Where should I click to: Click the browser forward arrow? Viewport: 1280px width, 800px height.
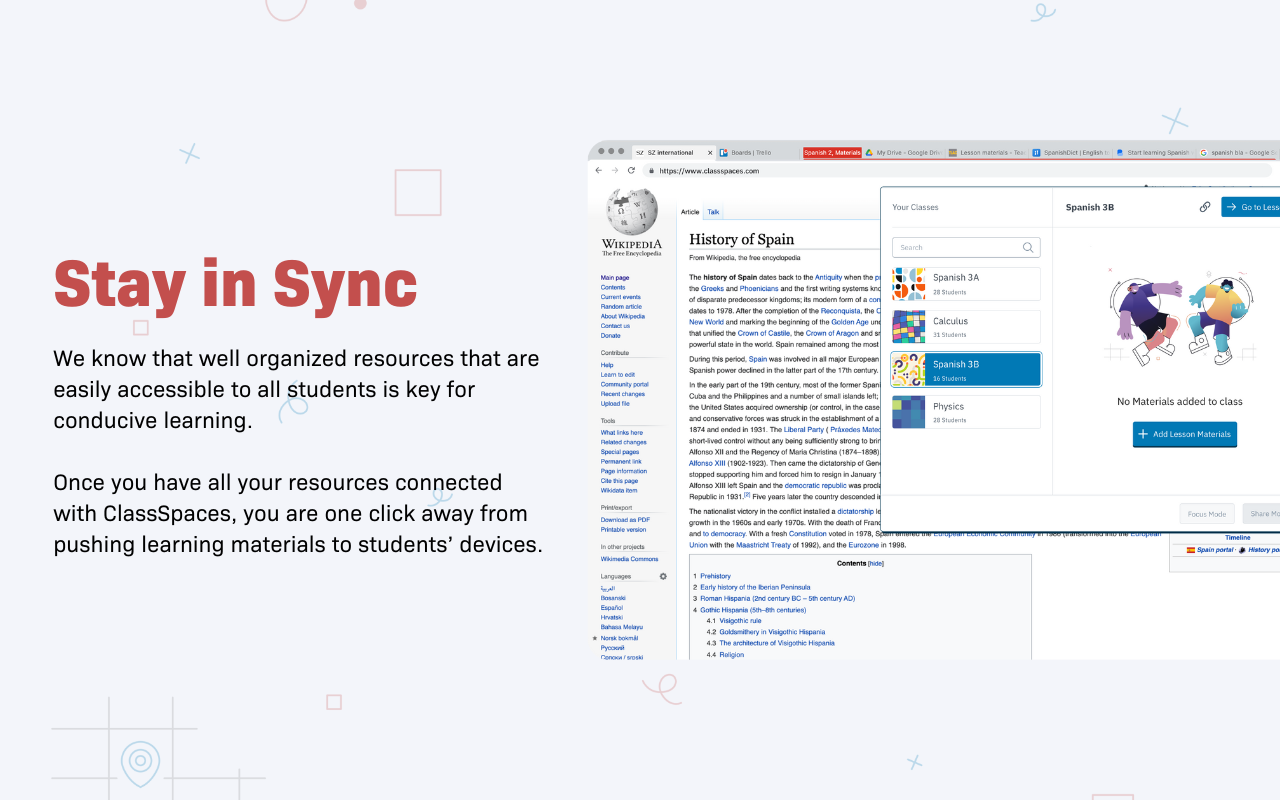click(x=614, y=171)
